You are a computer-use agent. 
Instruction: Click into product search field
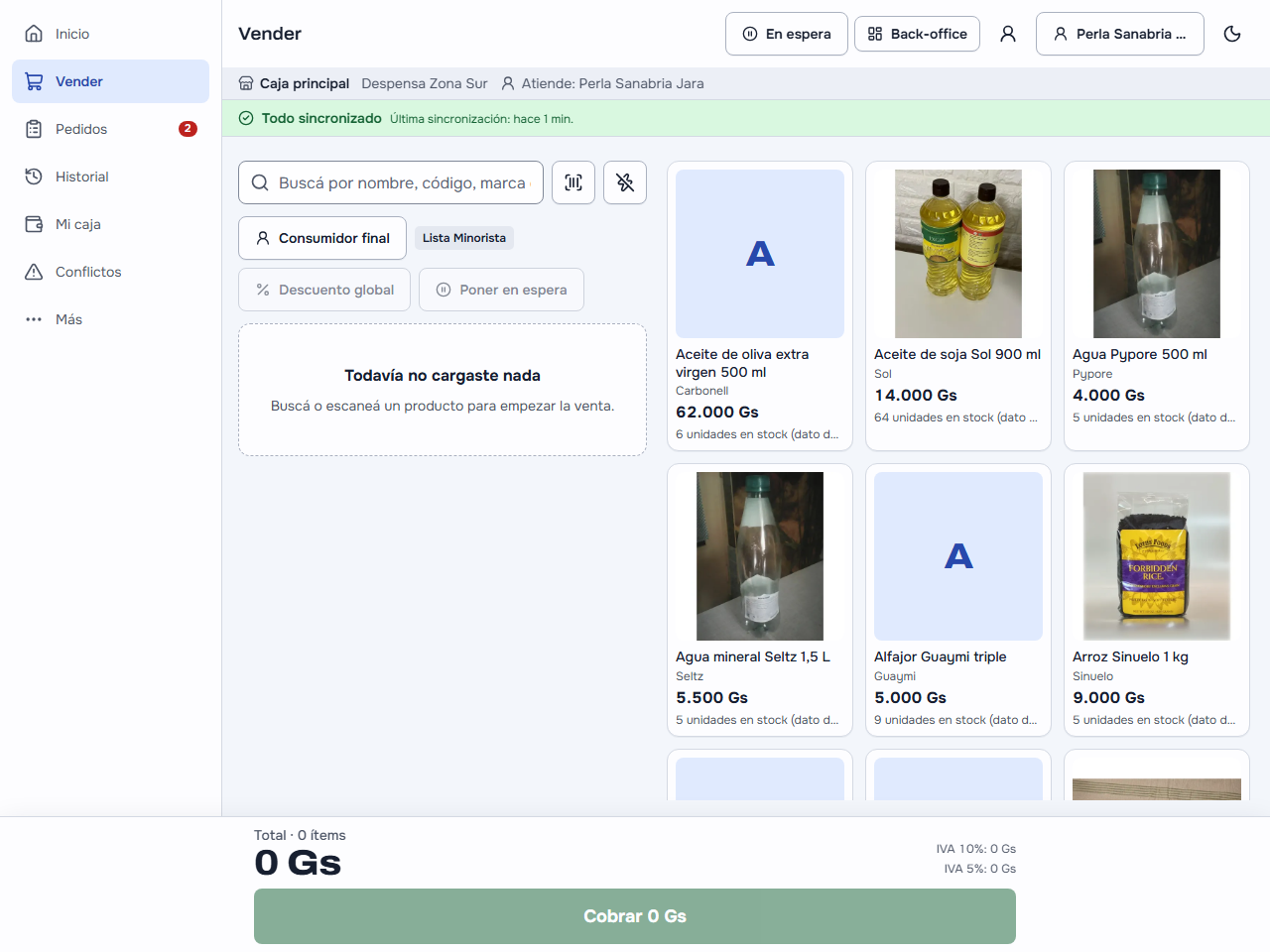(x=391, y=182)
